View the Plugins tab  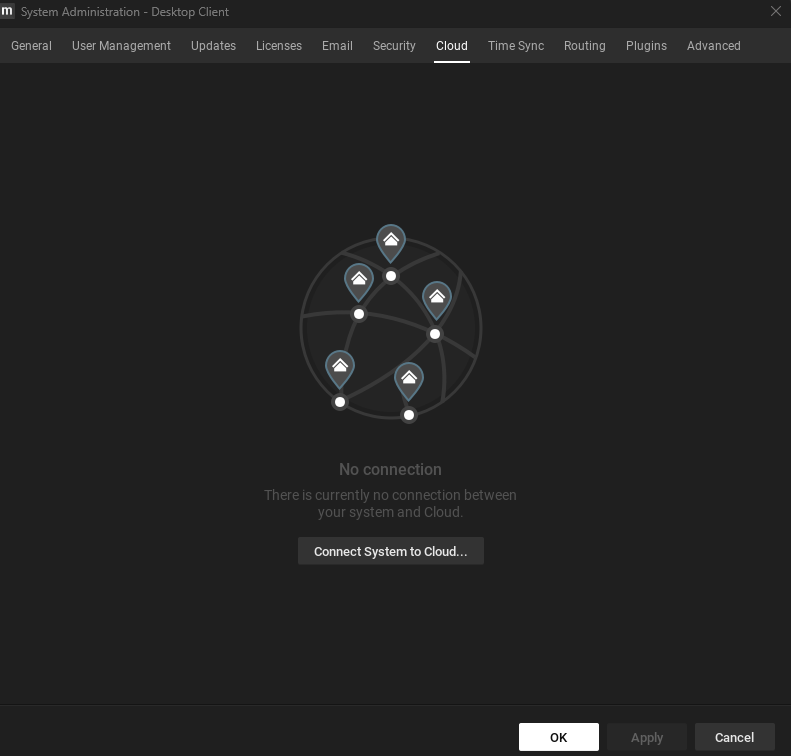(x=646, y=46)
